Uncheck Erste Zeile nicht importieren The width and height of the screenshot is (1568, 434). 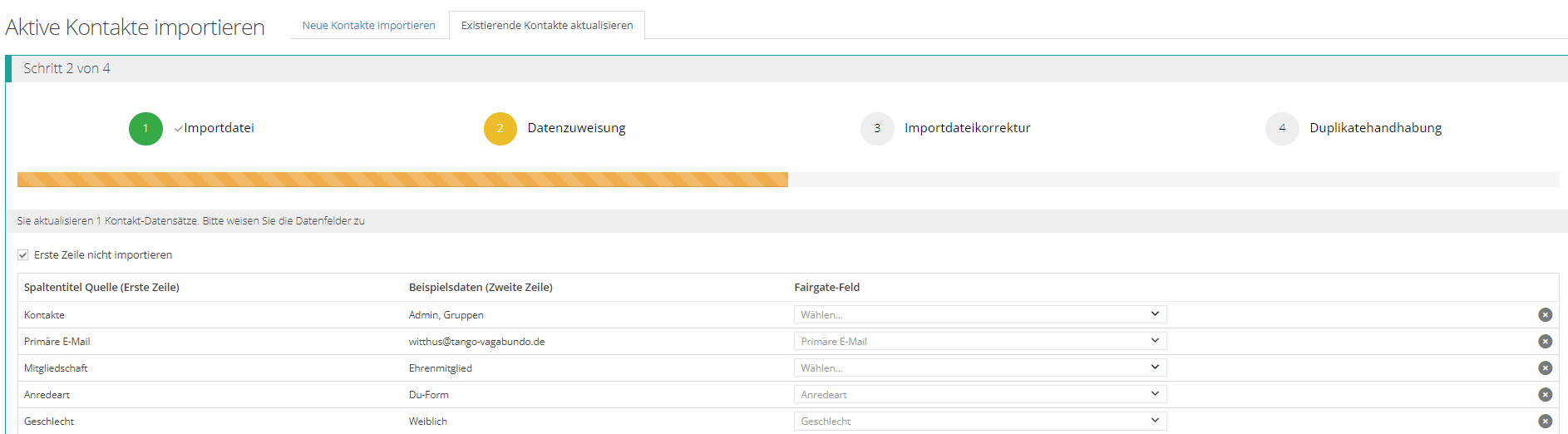click(x=23, y=255)
